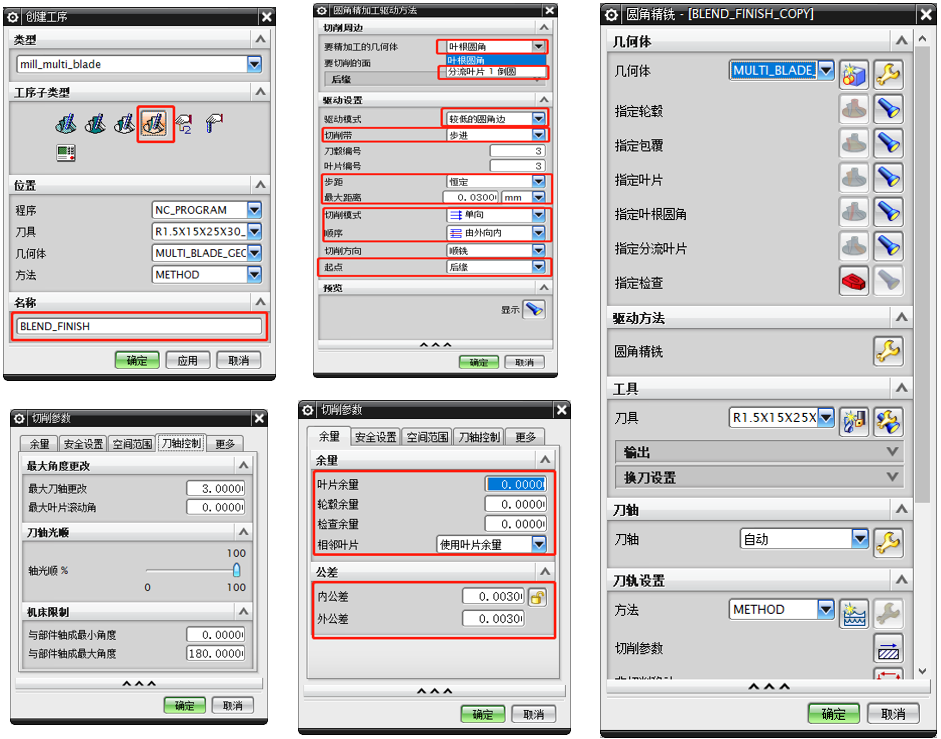Viewport: 941px width, 739px height.
Task: Click the new tool icon beside 刀具 dropdown
Action: pyautogui.click(x=854, y=421)
